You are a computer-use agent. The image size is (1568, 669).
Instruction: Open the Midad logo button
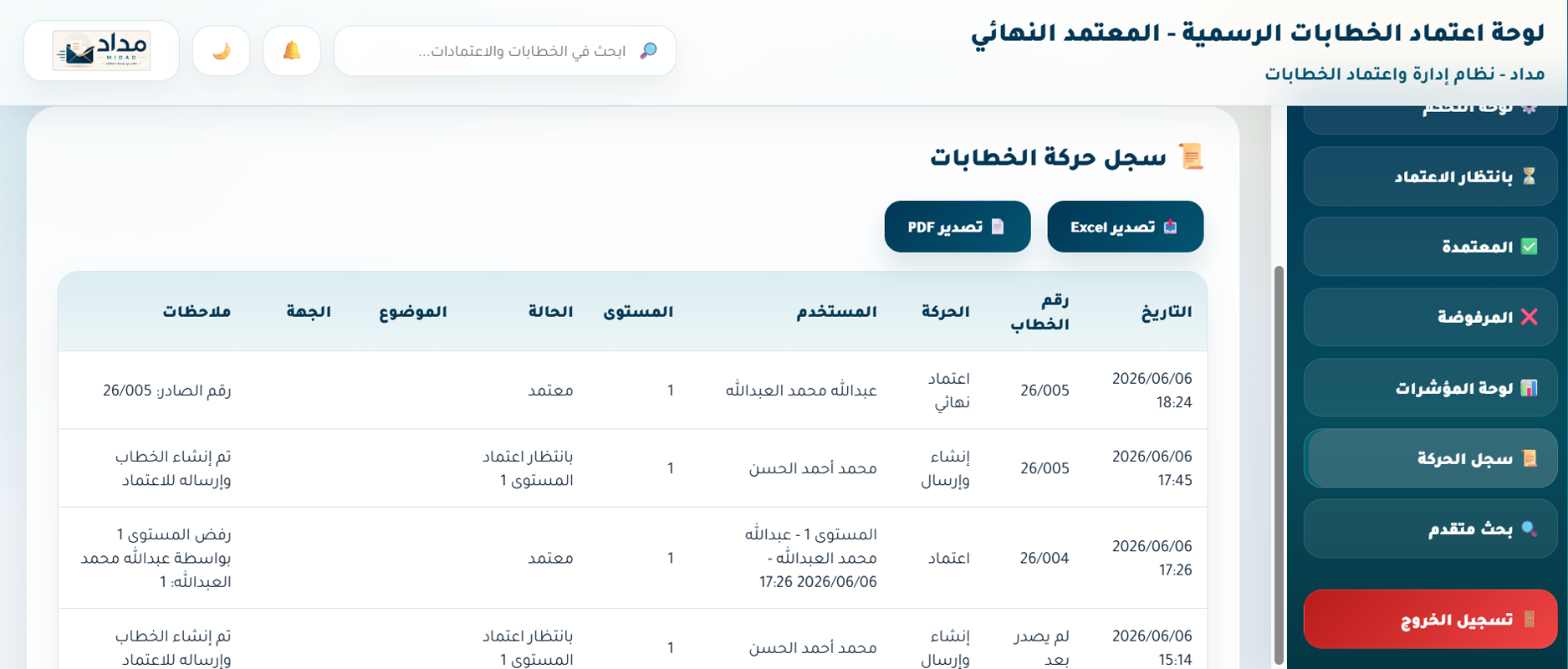(101, 51)
